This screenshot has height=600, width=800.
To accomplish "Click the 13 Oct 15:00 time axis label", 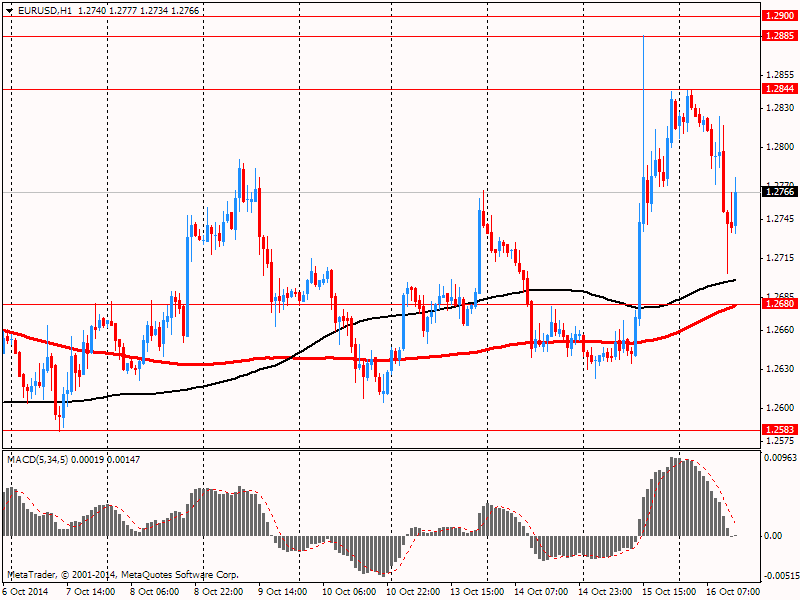I will [477, 591].
